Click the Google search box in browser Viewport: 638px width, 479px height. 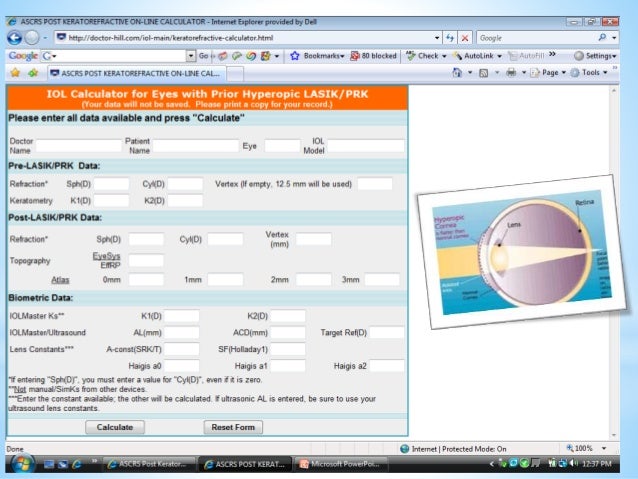click(x=537, y=38)
